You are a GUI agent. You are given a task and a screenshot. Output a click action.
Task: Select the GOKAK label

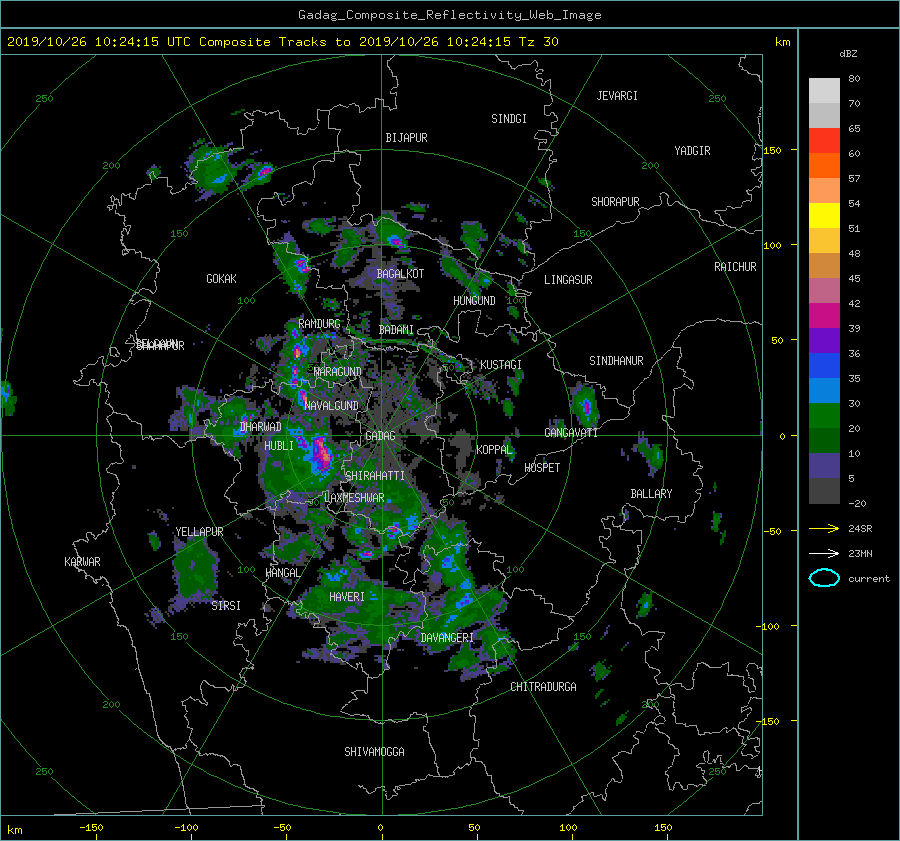click(222, 279)
